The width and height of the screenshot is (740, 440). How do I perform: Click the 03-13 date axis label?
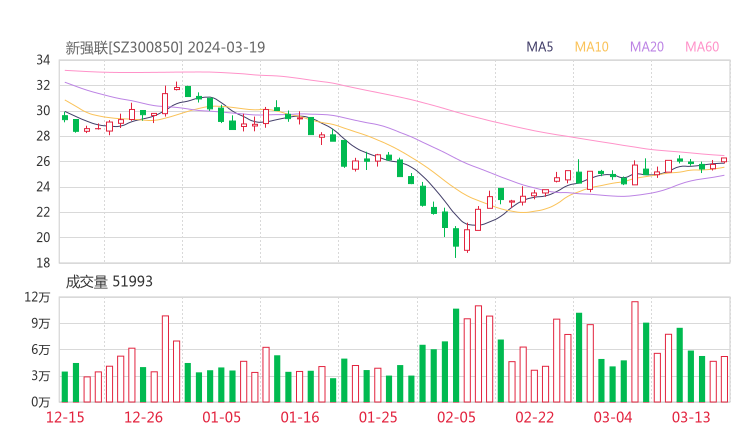pos(691,417)
